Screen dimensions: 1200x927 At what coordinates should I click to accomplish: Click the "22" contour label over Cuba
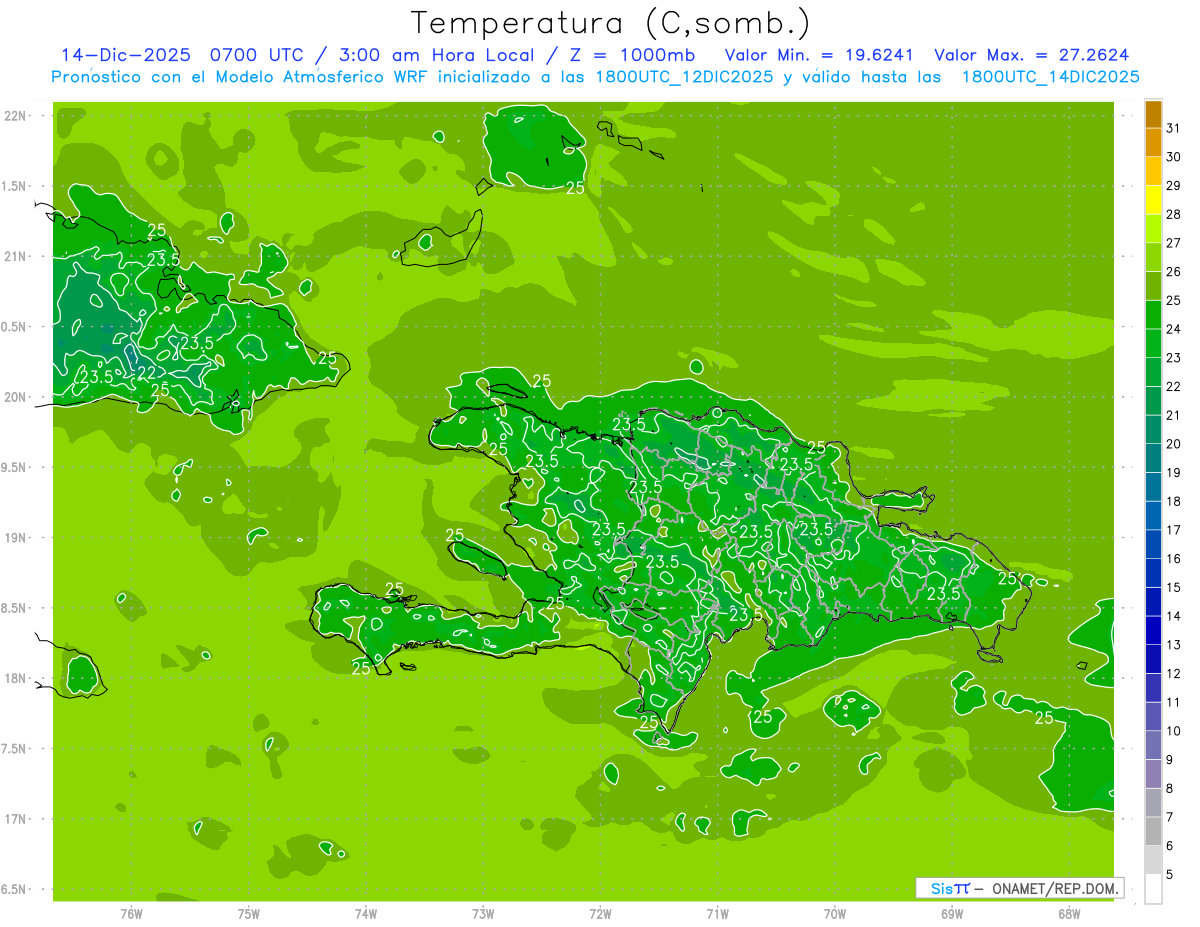click(146, 374)
